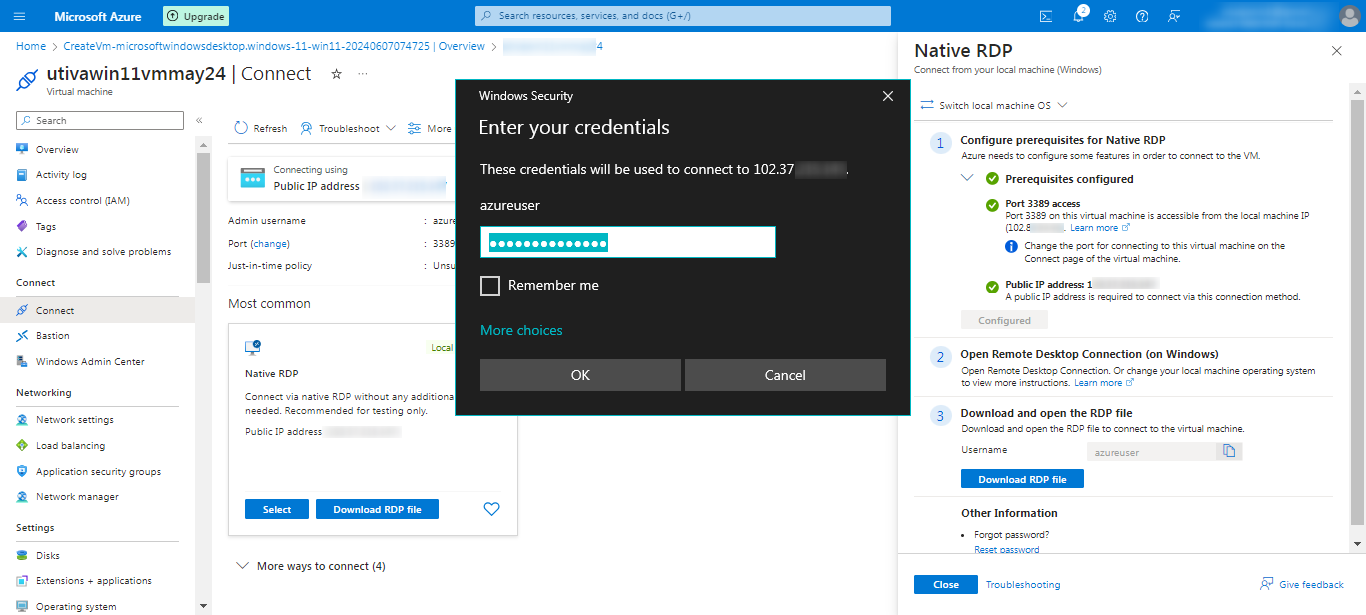Click the user account avatar
Viewport: 1366px width, 615px height.
[1349, 16]
